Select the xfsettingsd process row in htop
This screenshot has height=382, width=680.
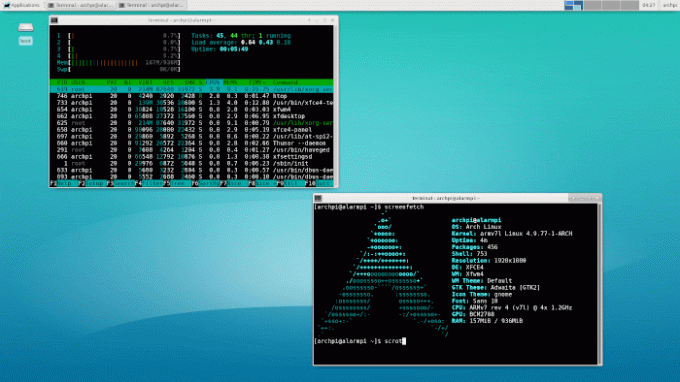(192, 157)
